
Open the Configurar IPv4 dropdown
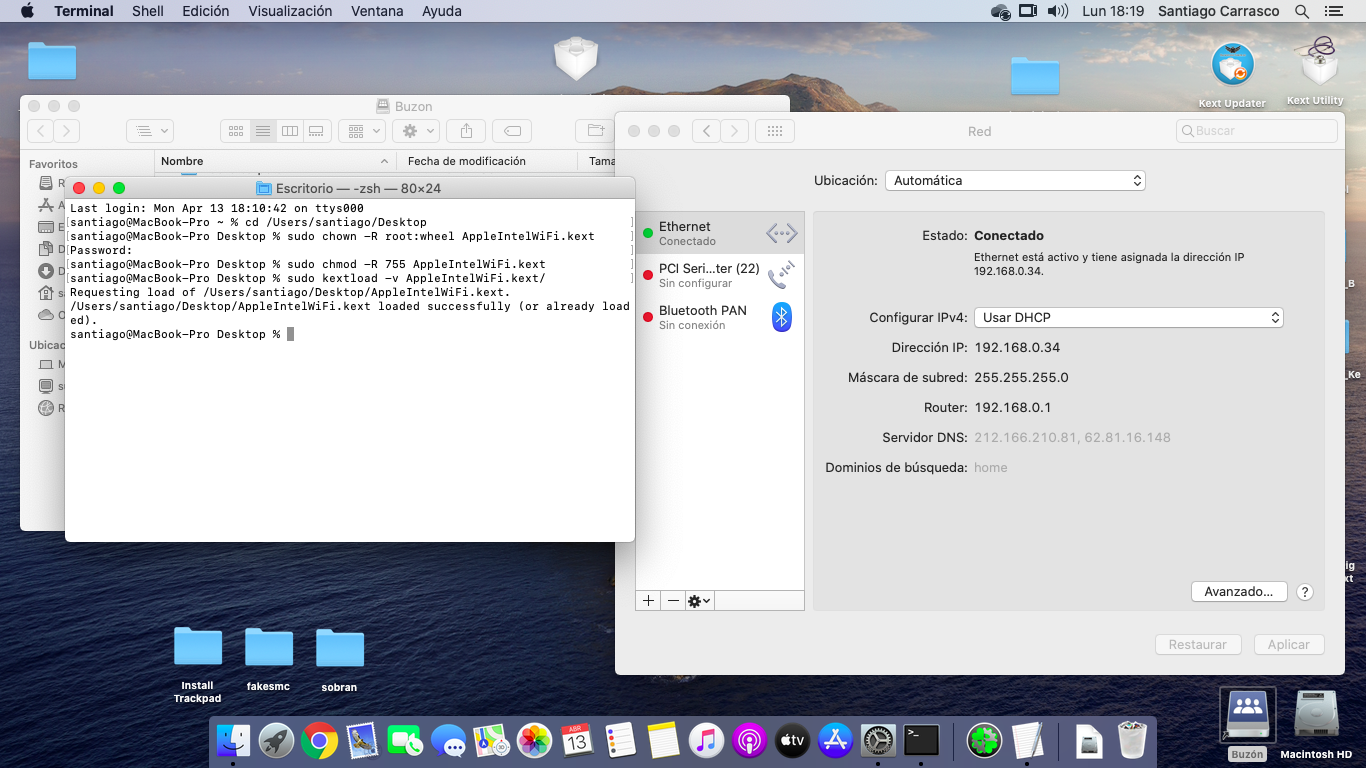click(1129, 317)
